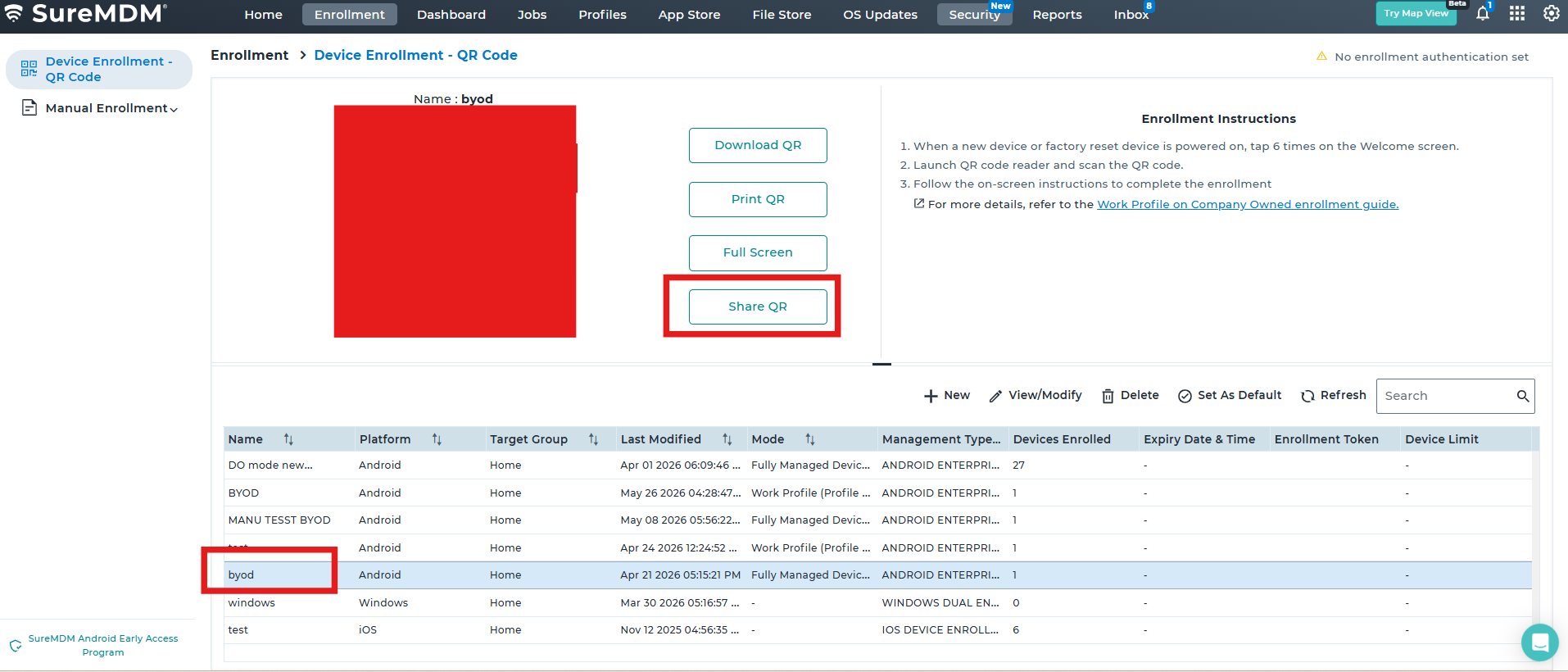
Task: Refresh the enrollment list
Action: pyautogui.click(x=1334, y=396)
